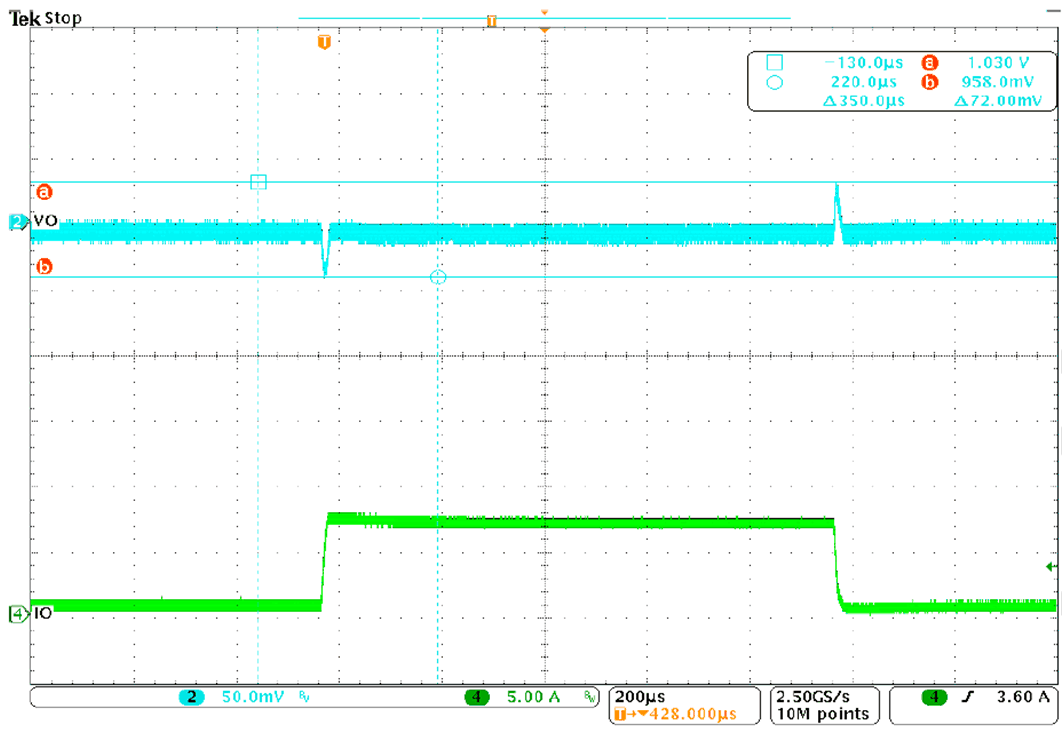Select the channel 2 VO badge
The height and width of the screenshot is (736, 1063).
pyautogui.click(x=18, y=220)
